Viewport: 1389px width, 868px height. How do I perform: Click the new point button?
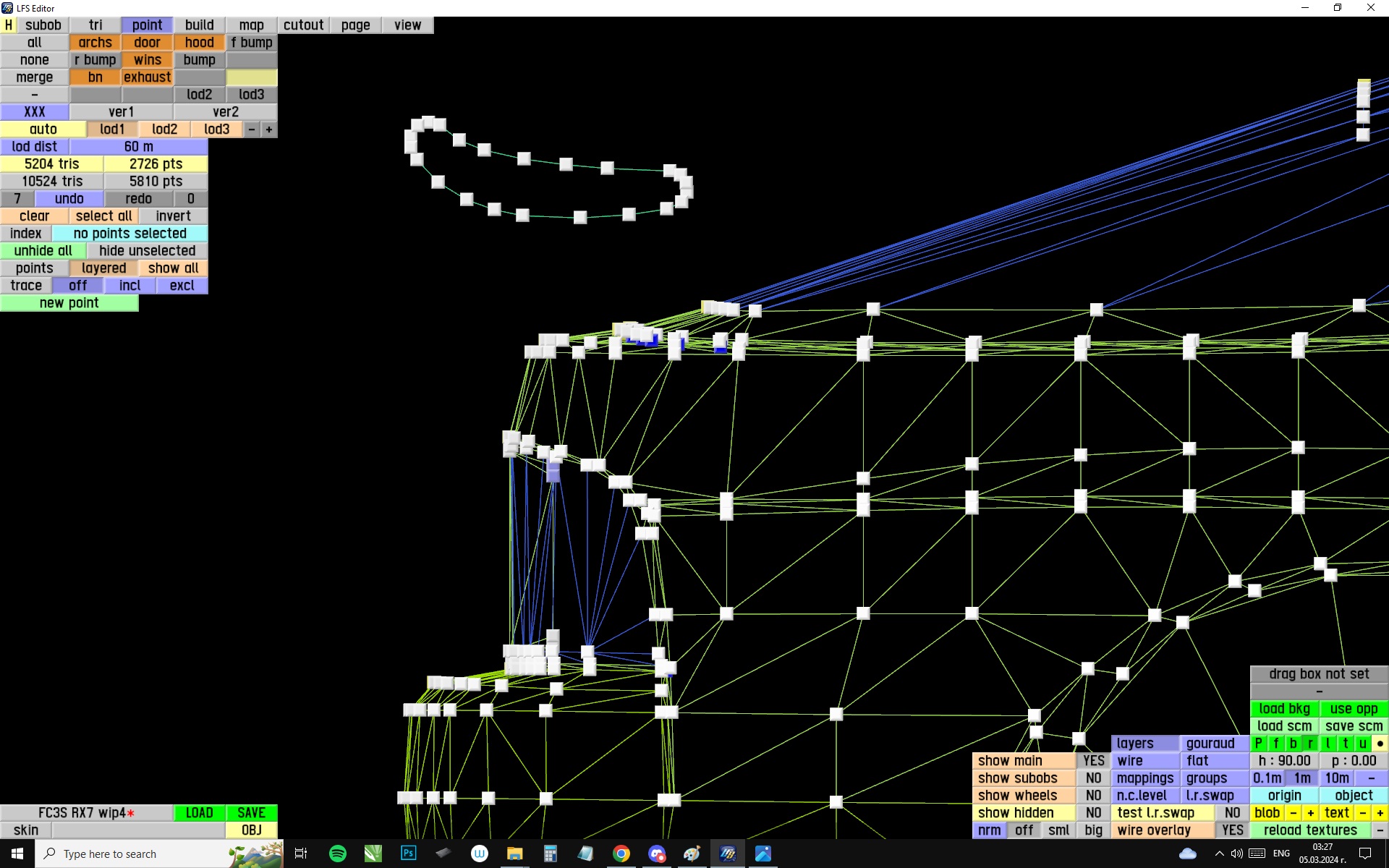69,302
